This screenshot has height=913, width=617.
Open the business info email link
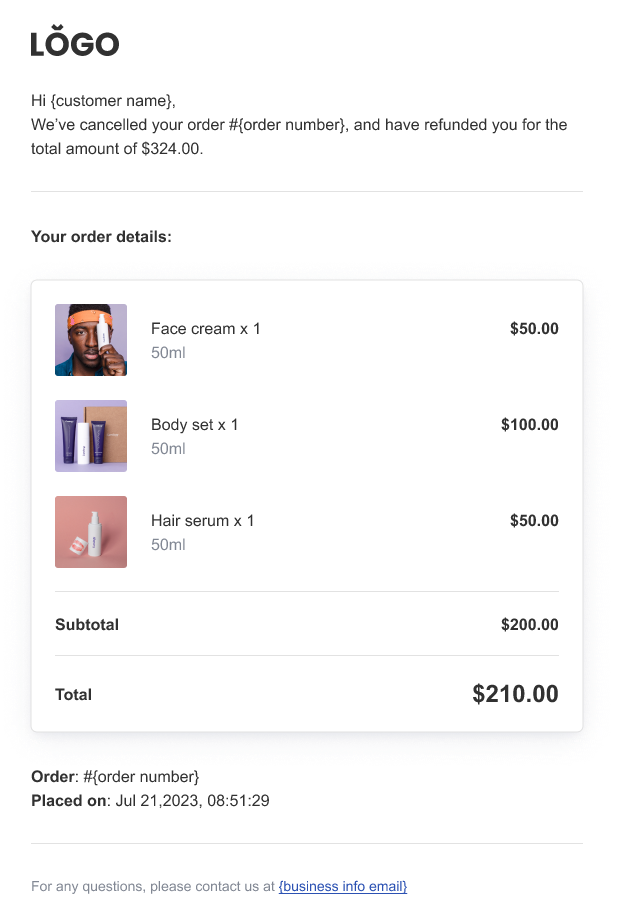coord(343,886)
